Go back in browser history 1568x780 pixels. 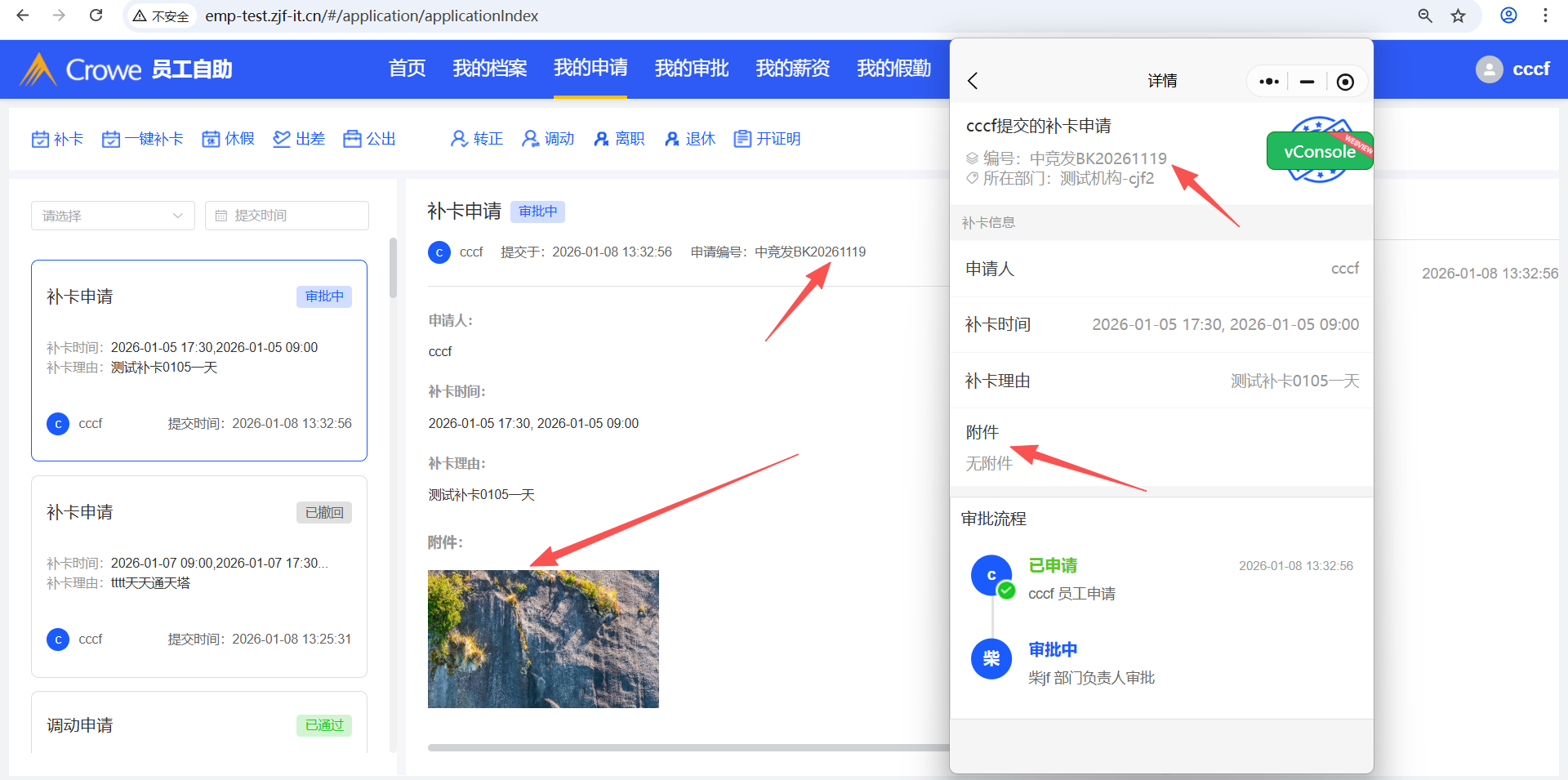pyautogui.click(x=23, y=16)
